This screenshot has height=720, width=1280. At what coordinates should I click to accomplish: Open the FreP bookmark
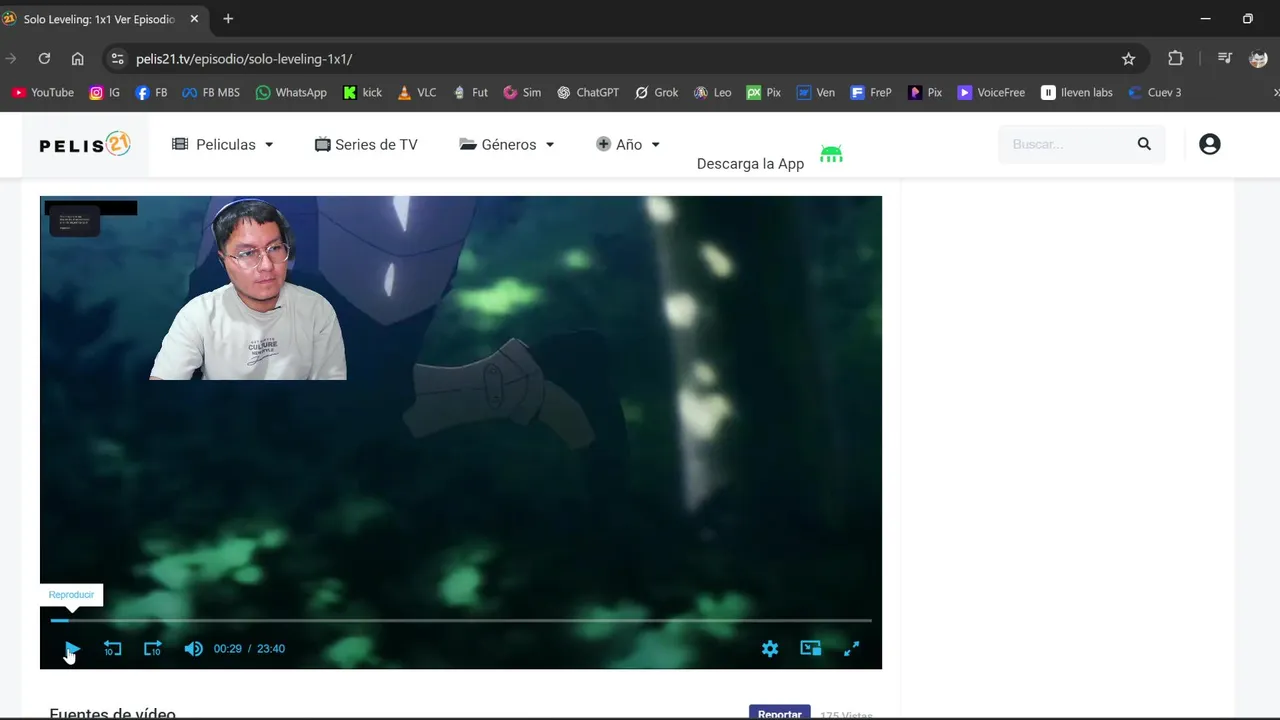(871, 92)
